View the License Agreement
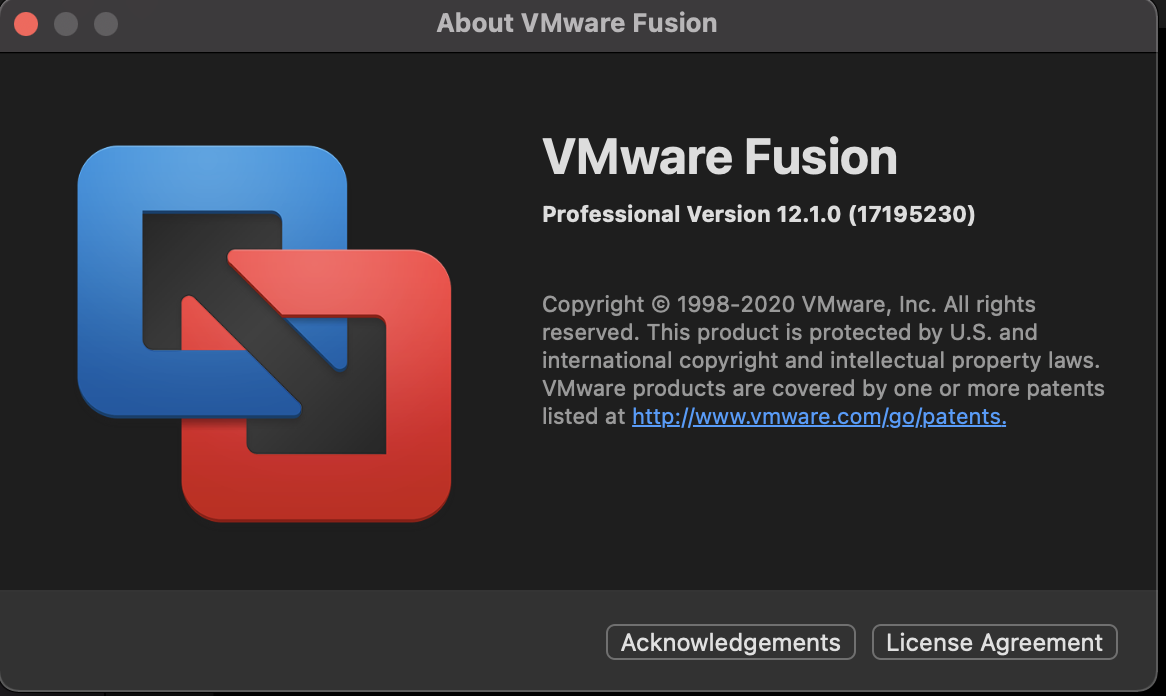This screenshot has height=696, width=1166. [x=994, y=642]
